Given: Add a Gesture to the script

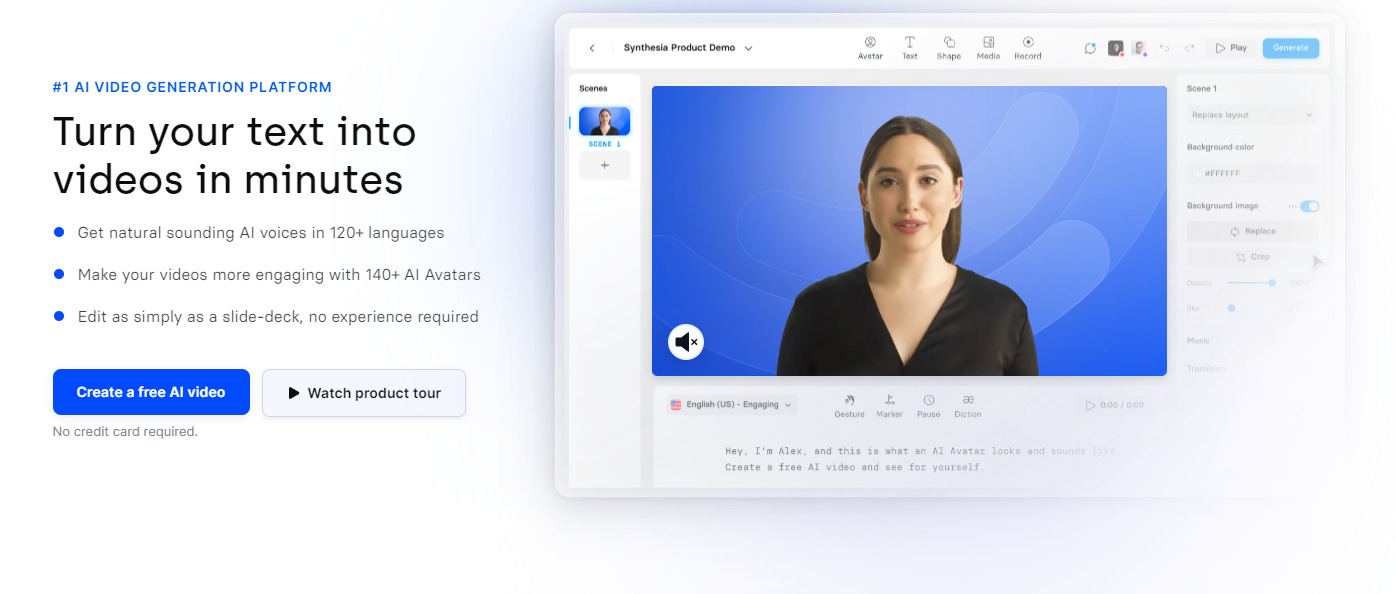Looking at the screenshot, I should pyautogui.click(x=849, y=406).
